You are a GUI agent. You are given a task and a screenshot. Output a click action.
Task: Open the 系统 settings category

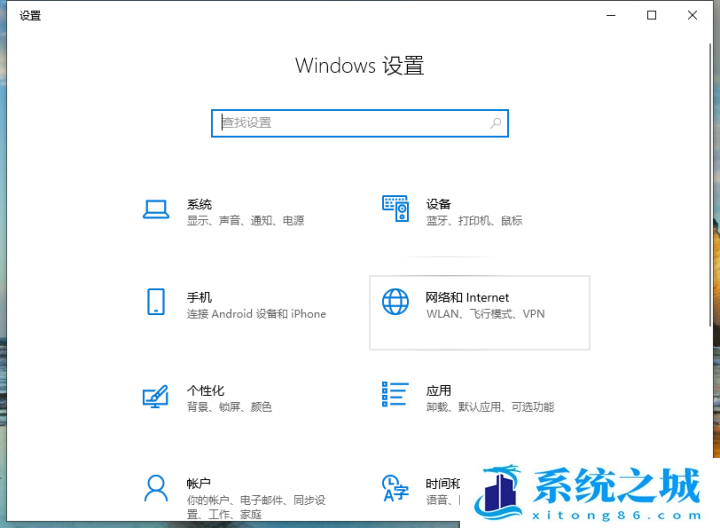(199, 204)
